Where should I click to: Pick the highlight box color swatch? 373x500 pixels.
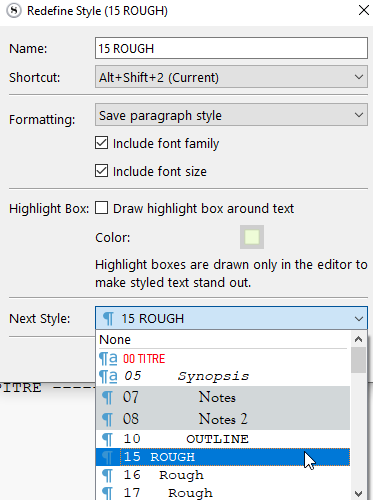pos(252,237)
